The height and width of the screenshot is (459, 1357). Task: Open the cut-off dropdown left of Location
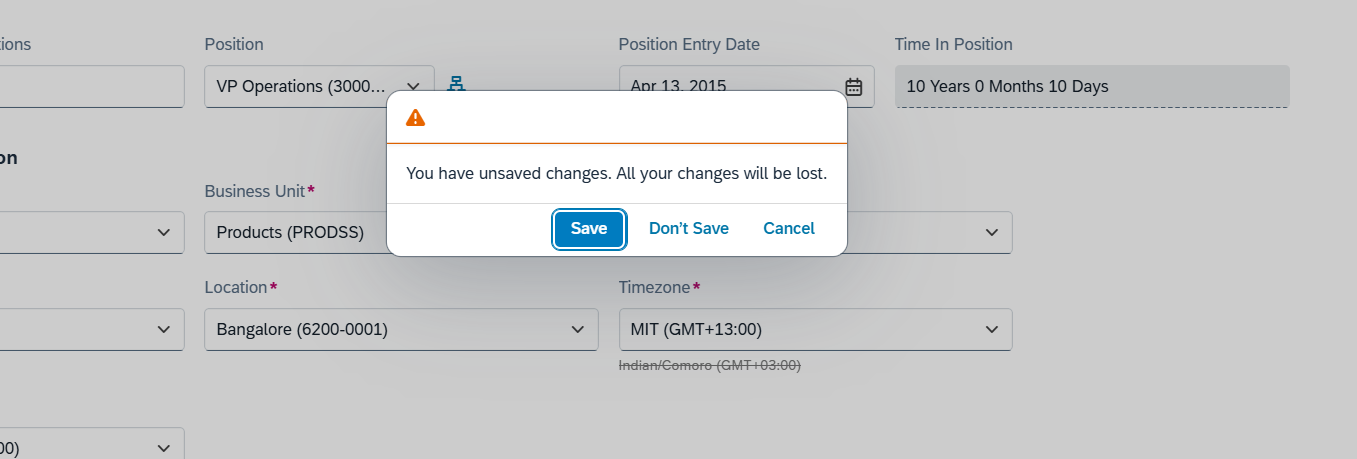click(x=92, y=329)
